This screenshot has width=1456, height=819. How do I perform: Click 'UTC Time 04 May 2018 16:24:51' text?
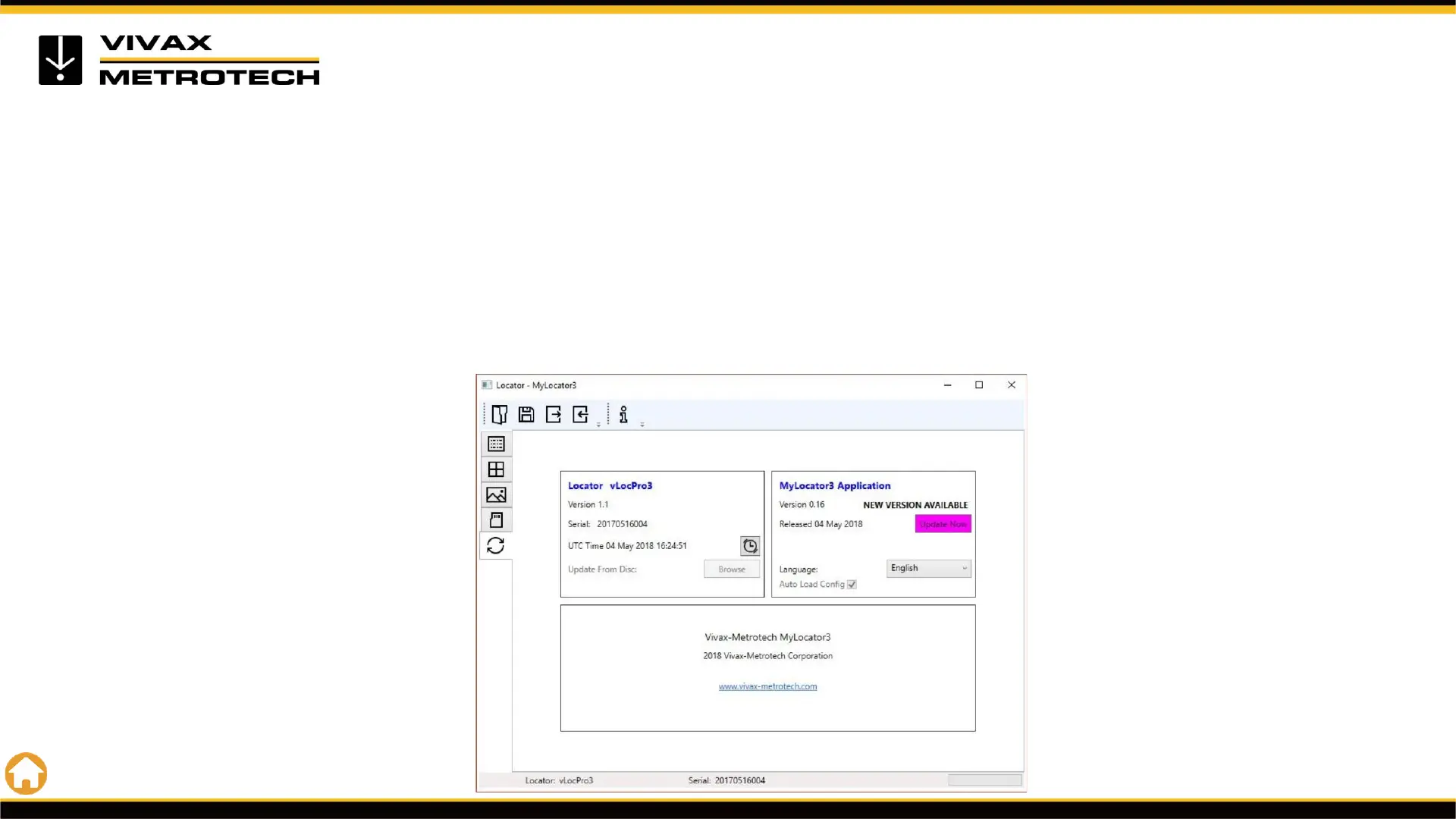pyautogui.click(x=627, y=546)
